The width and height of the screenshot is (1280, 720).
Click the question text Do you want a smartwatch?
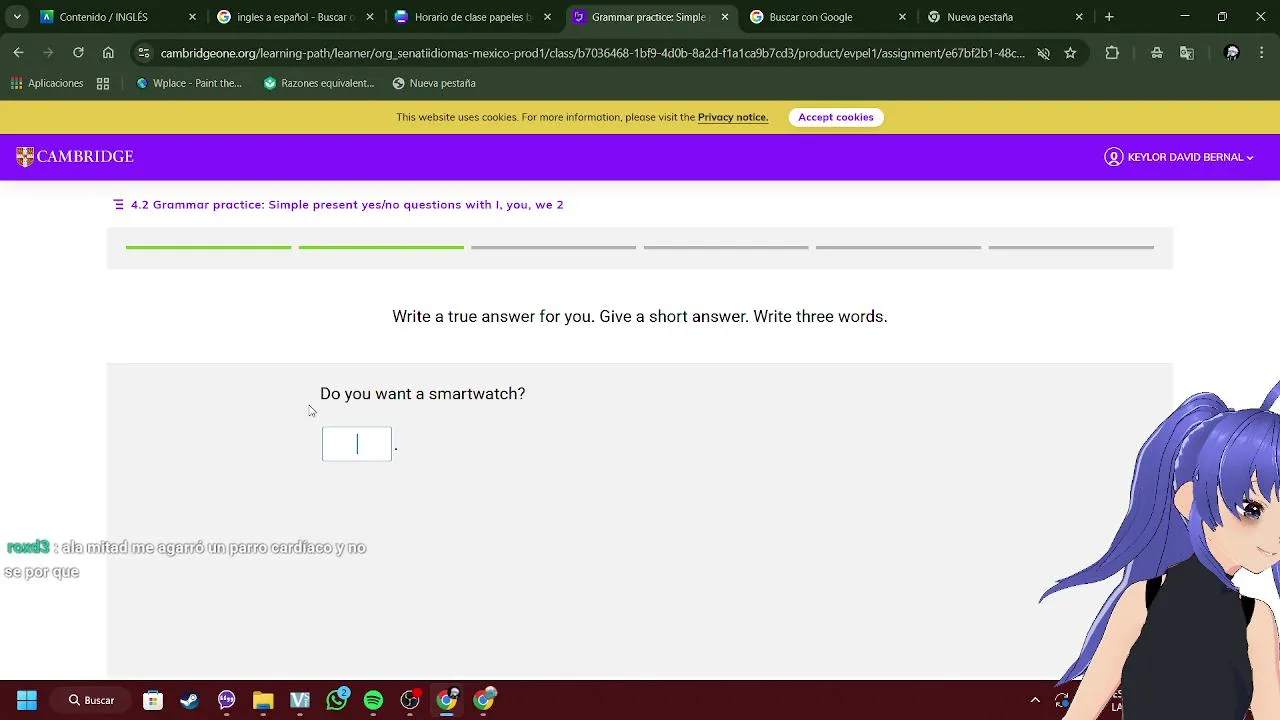point(422,394)
